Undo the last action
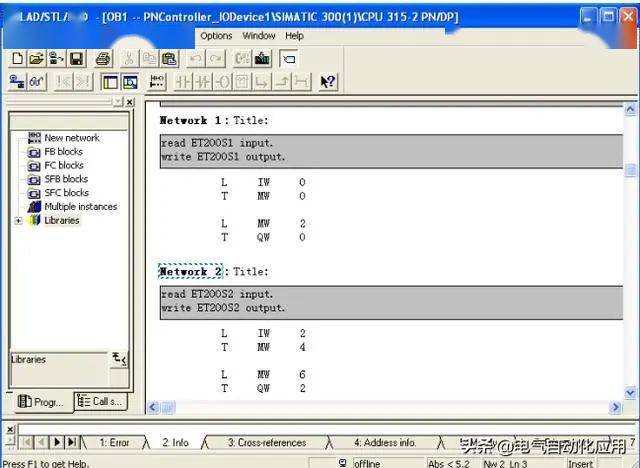The height and width of the screenshot is (468, 640). tap(196, 59)
